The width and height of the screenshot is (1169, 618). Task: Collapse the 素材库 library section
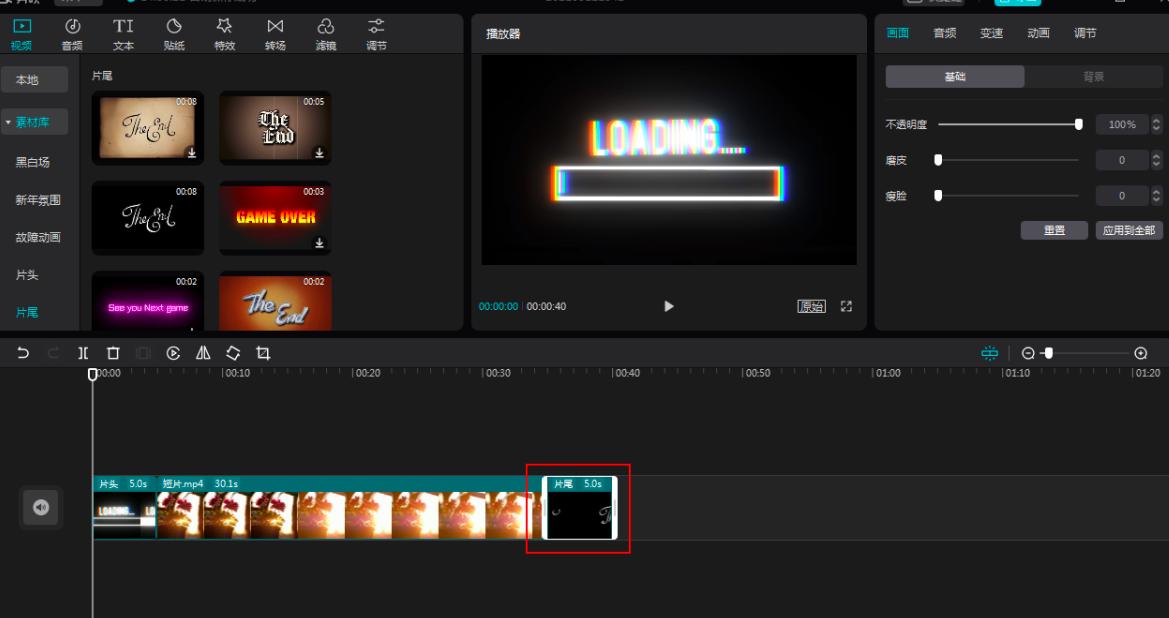pyautogui.click(x=35, y=123)
